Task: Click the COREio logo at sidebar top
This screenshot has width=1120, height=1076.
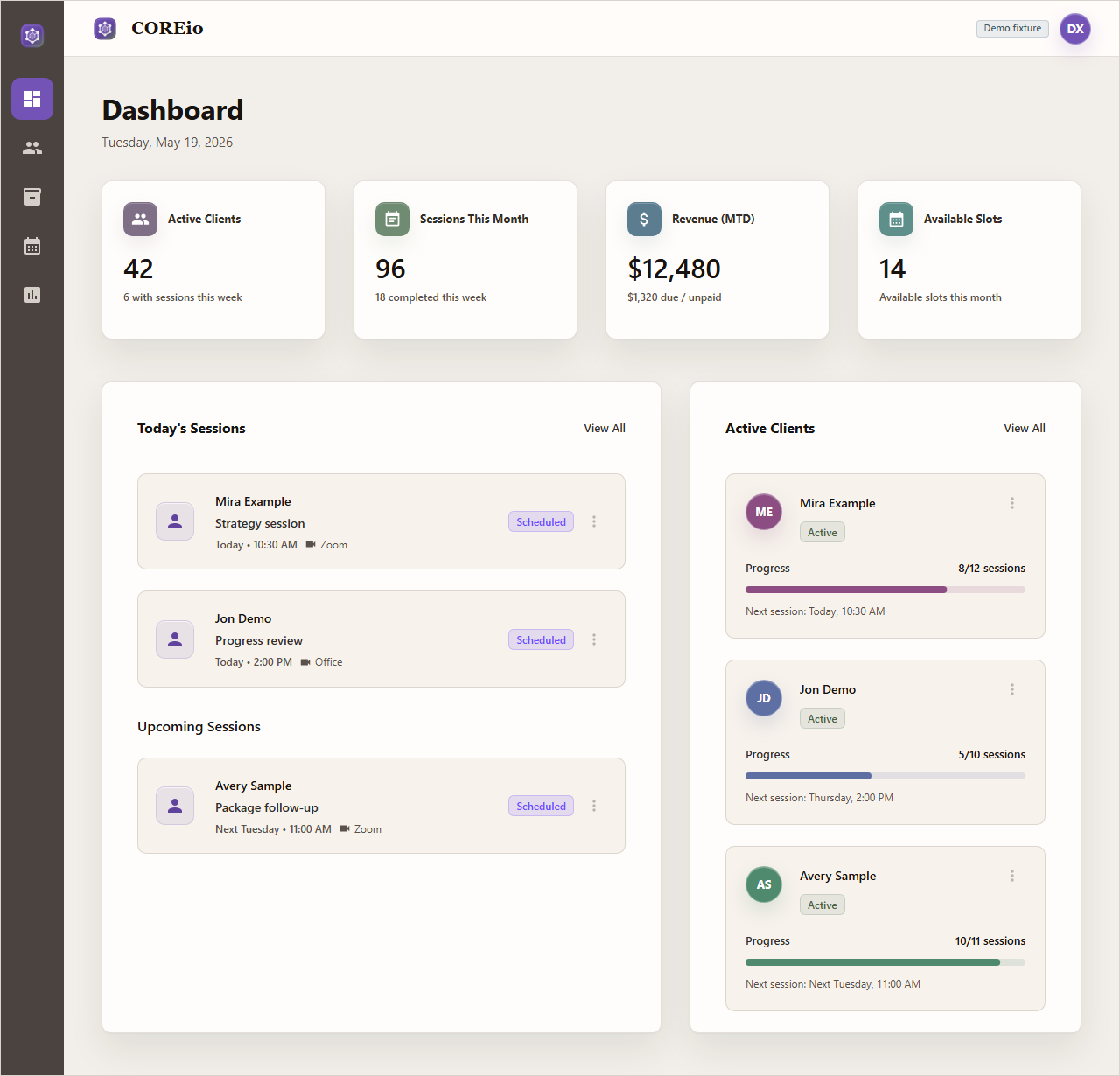Action: (32, 36)
